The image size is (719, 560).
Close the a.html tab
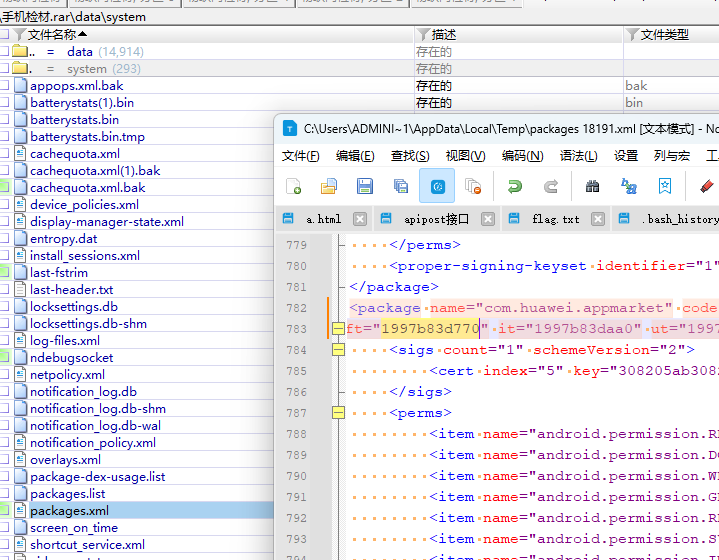pos(360,219)
